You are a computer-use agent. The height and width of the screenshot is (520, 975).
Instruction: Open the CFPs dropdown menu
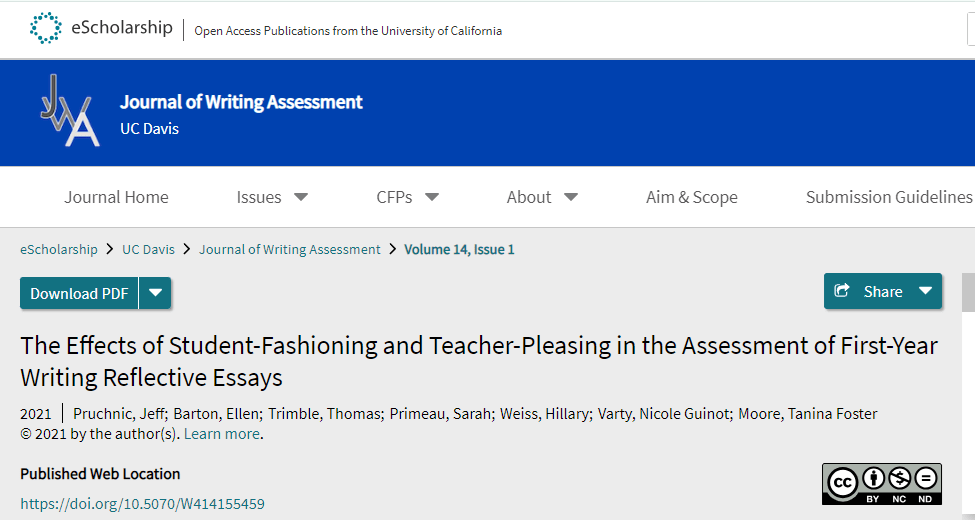407,197
